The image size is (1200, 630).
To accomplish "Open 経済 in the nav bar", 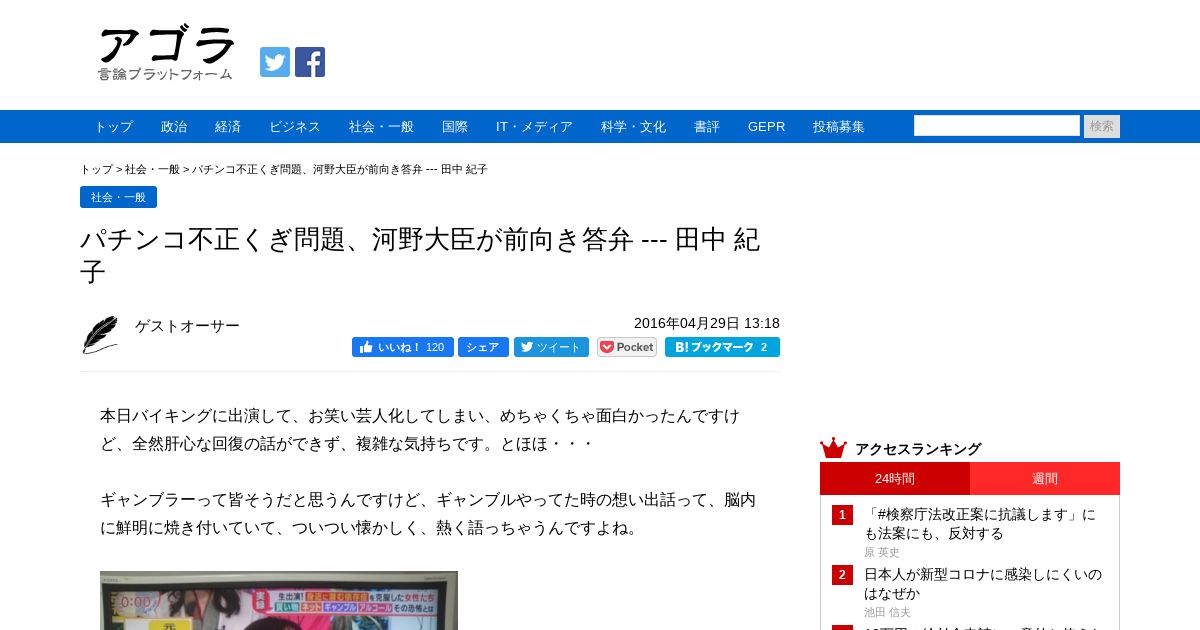I will point(228,127).
